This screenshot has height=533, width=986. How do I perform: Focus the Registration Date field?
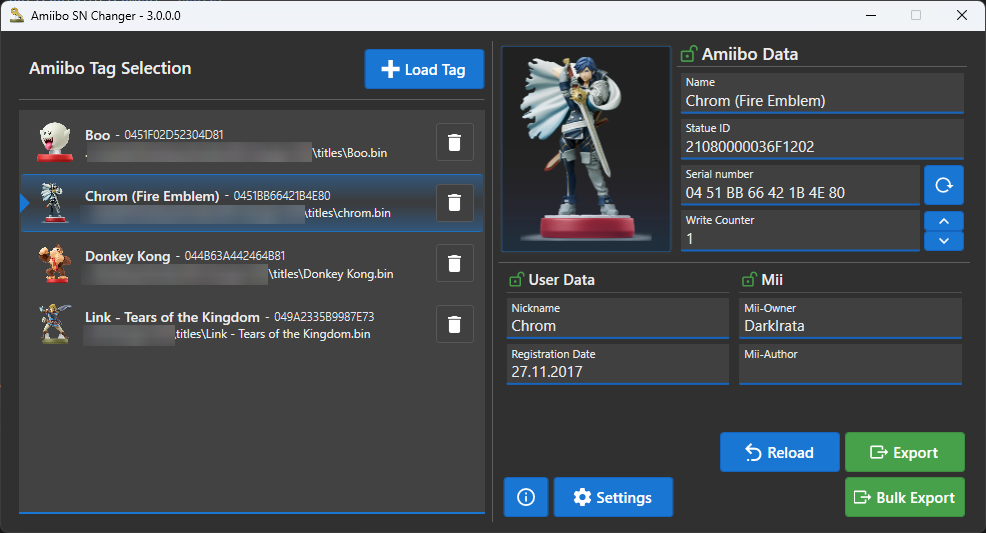tap(618, 365)
